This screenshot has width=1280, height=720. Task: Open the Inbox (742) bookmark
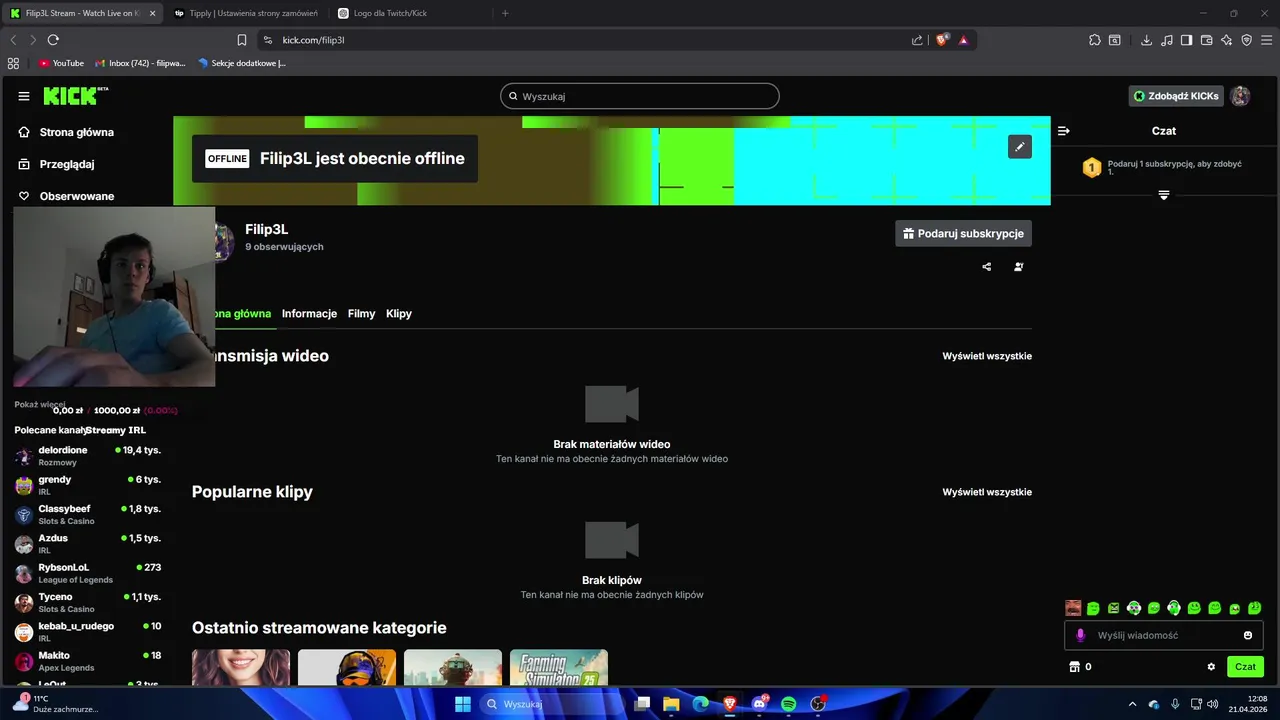point(140,63)
